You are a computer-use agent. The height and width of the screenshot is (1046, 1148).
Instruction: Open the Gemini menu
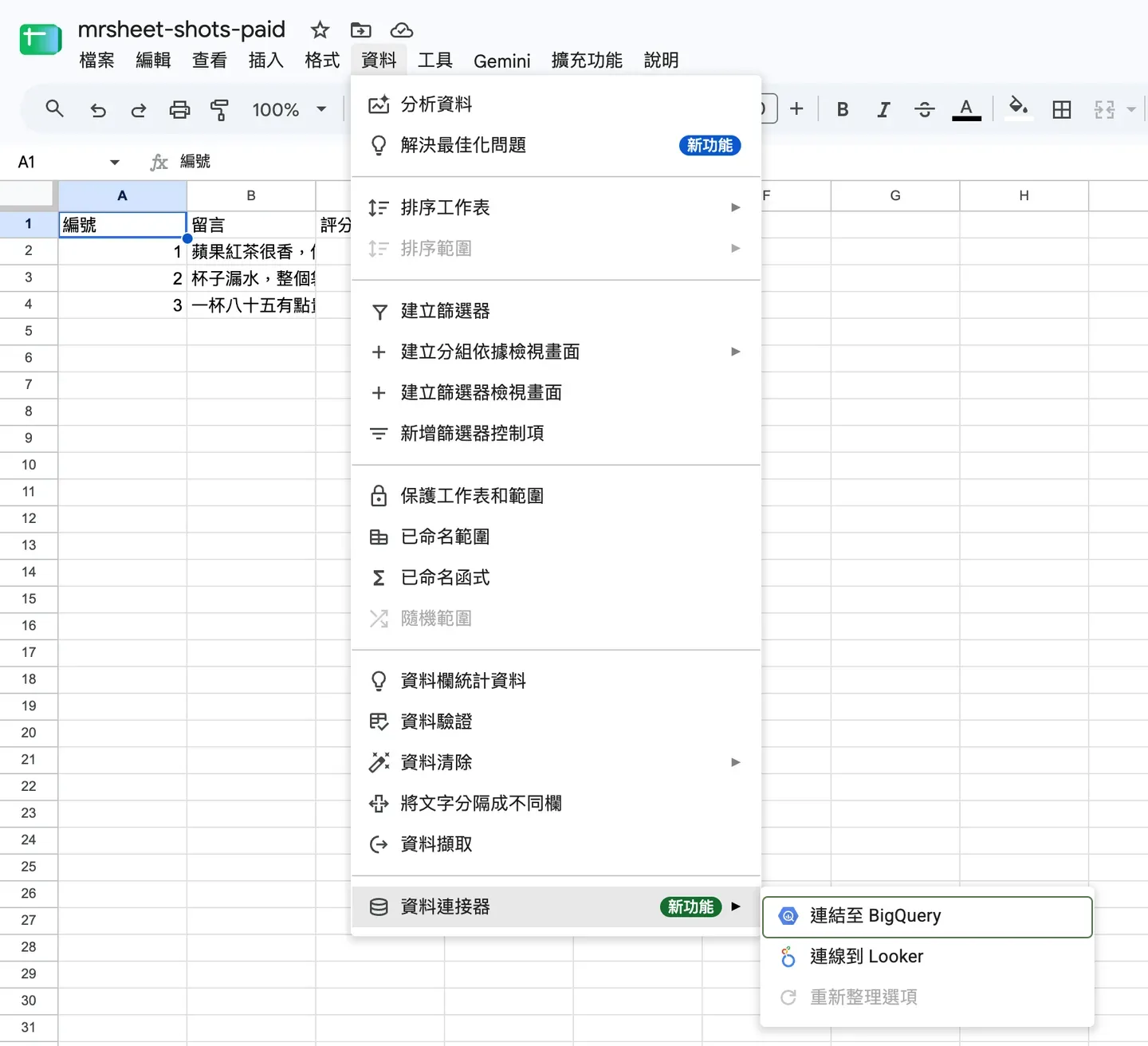coord(502,61)
